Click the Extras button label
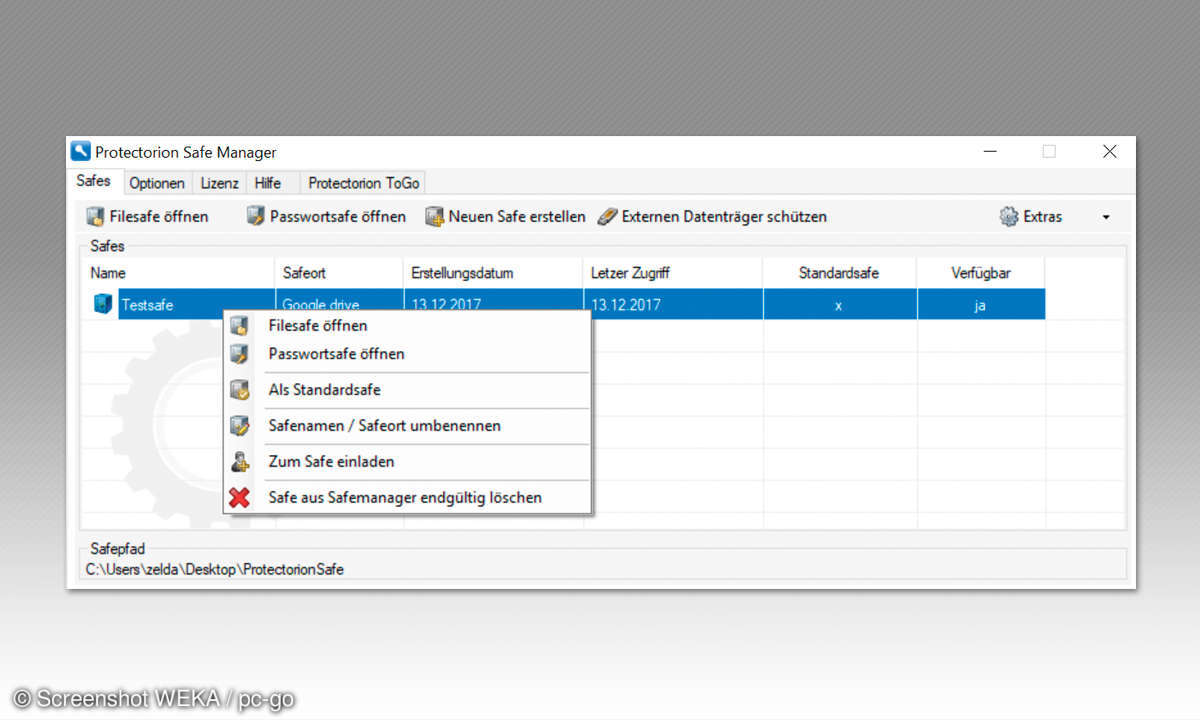The width and height of the screenshot is (1200, 720). (x=1043, y=217)
